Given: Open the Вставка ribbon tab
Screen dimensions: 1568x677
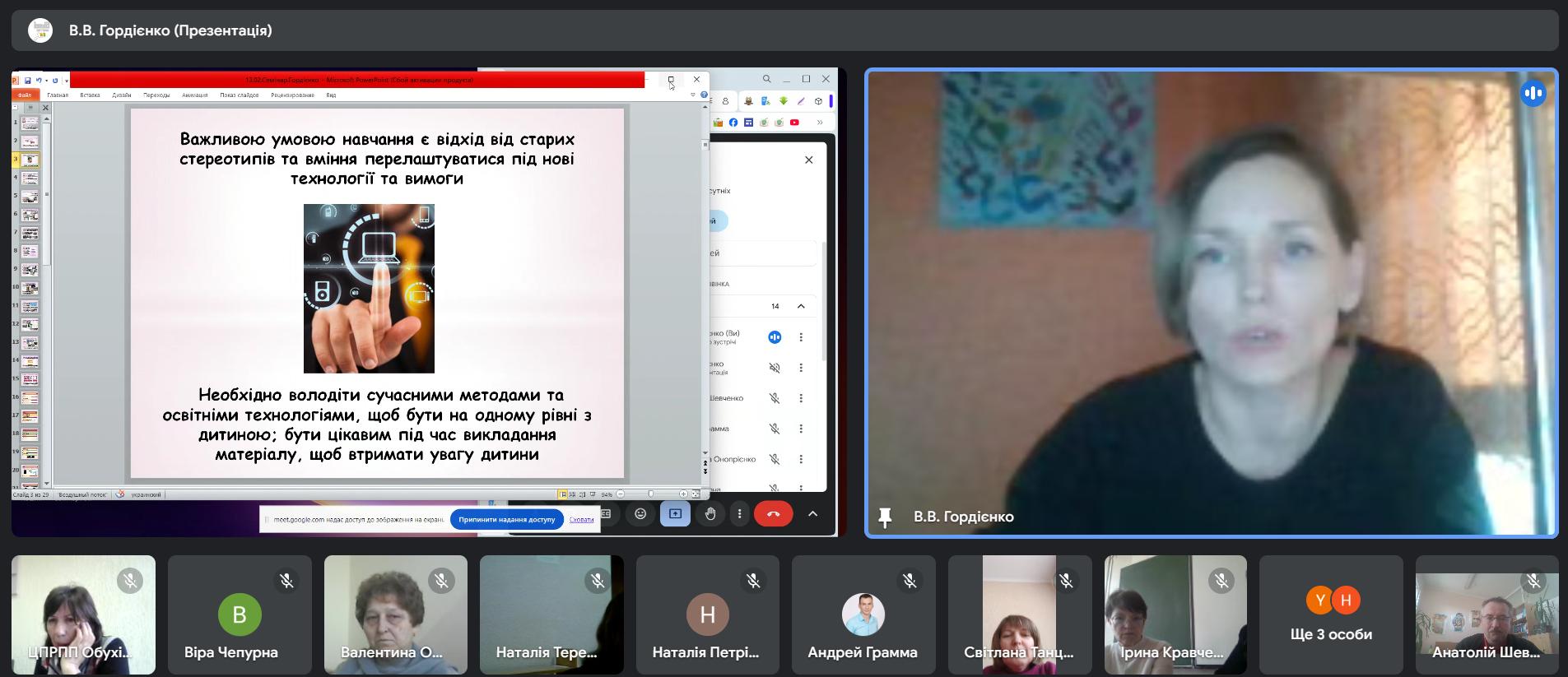Looking at the screenshot, I should (90, 95).
